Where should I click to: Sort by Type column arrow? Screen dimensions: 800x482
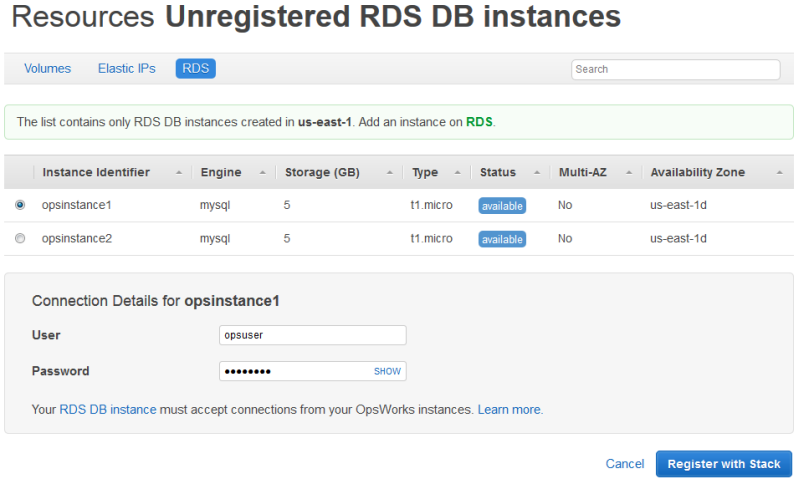tap(458, 173)
